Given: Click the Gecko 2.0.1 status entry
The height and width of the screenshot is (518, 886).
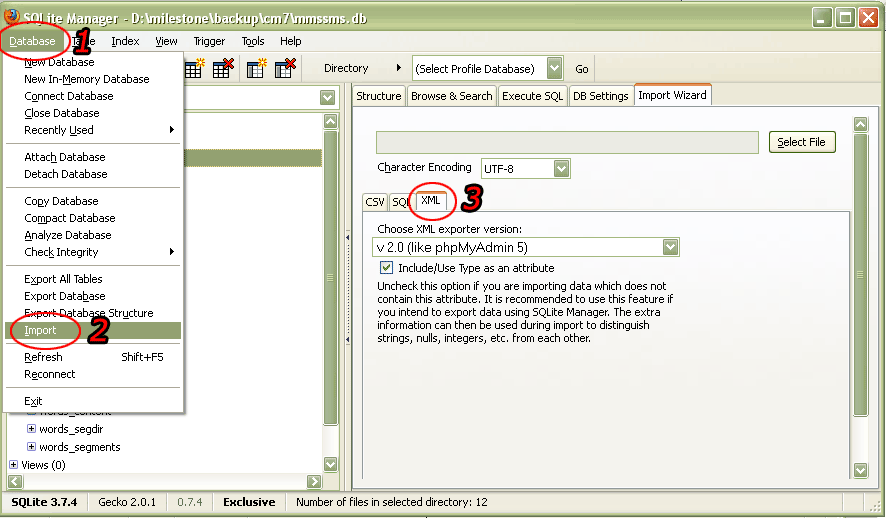Looking at the screenshot, I should [127, 502].
